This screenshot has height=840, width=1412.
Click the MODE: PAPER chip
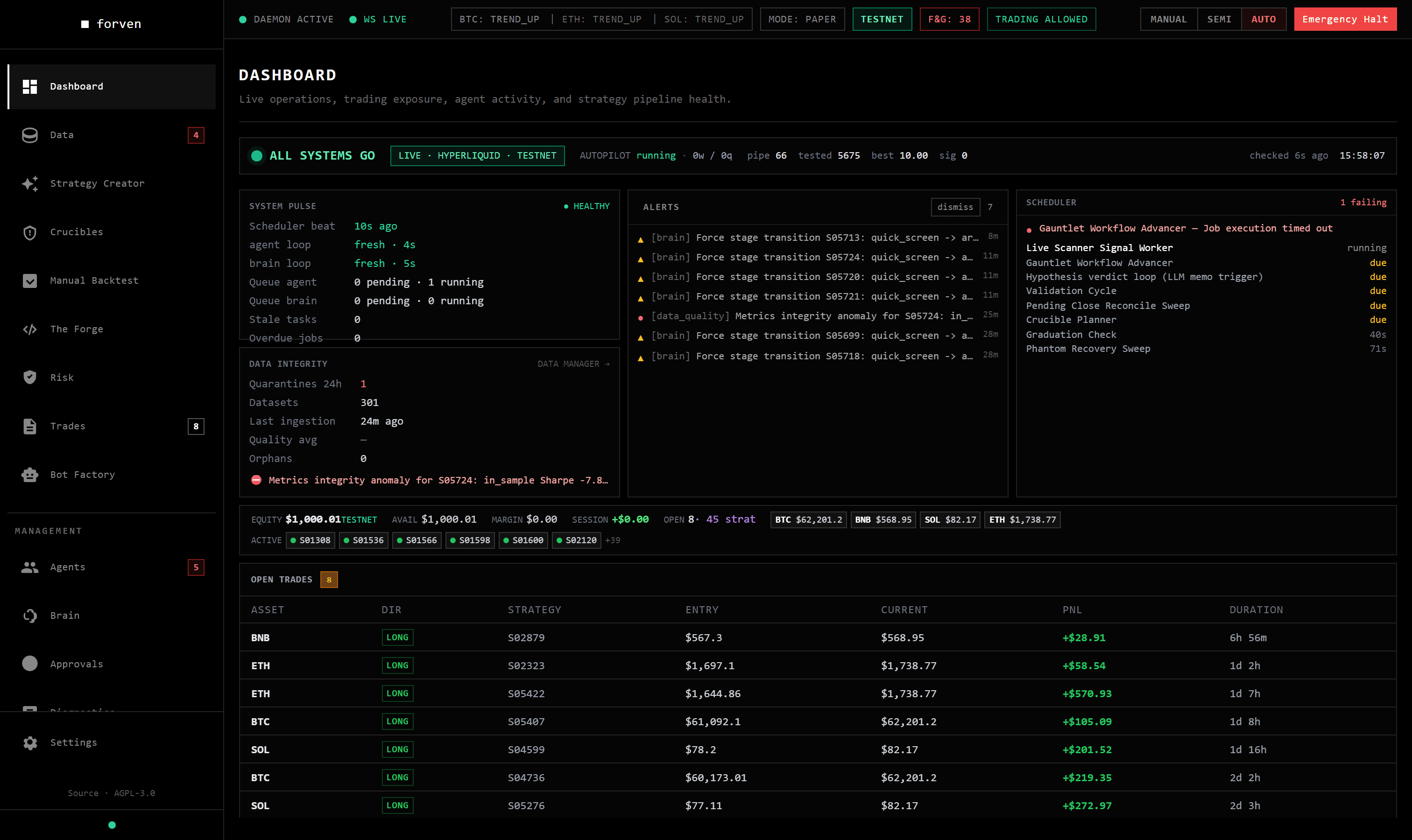click(x=802, y=19)
